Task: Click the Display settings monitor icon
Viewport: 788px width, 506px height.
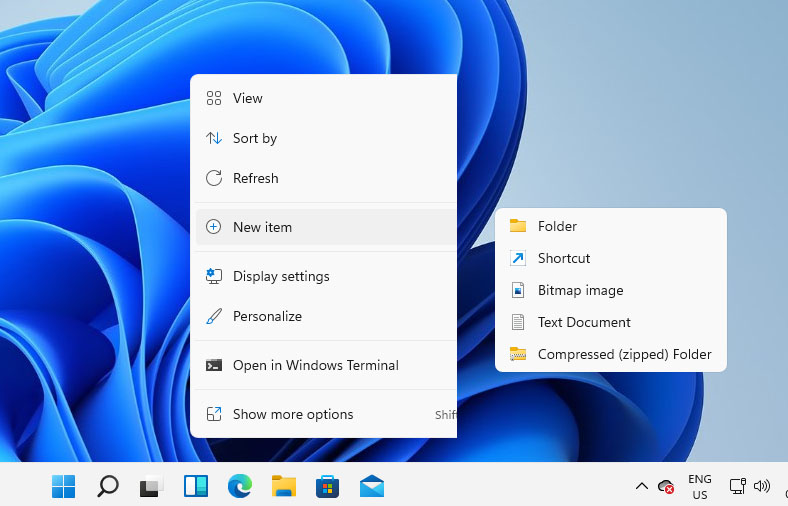Action: (x=214, y=276)
